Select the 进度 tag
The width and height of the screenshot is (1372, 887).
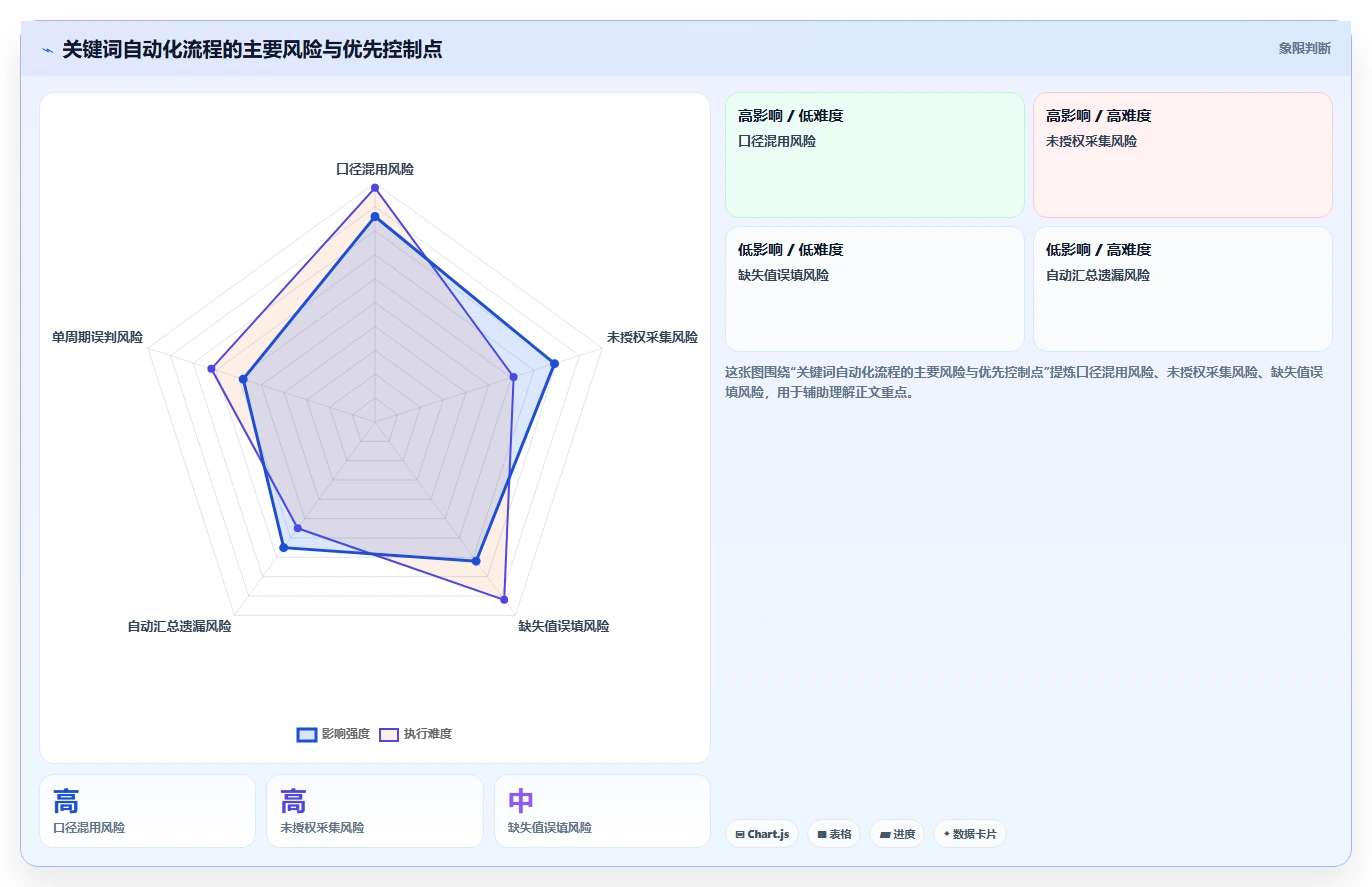click(897, 834)
